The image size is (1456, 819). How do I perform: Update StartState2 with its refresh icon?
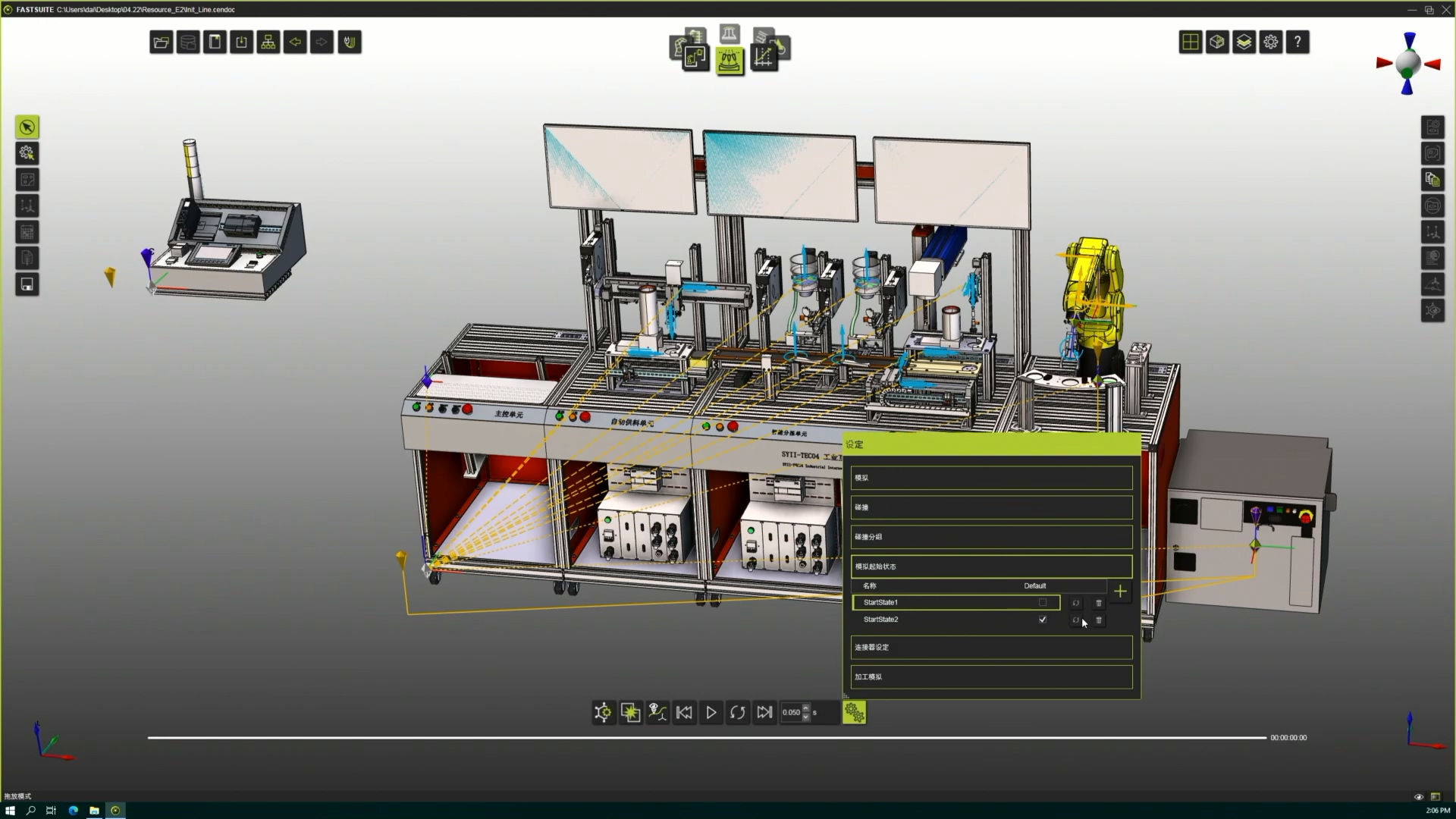tap(1075, 620)
